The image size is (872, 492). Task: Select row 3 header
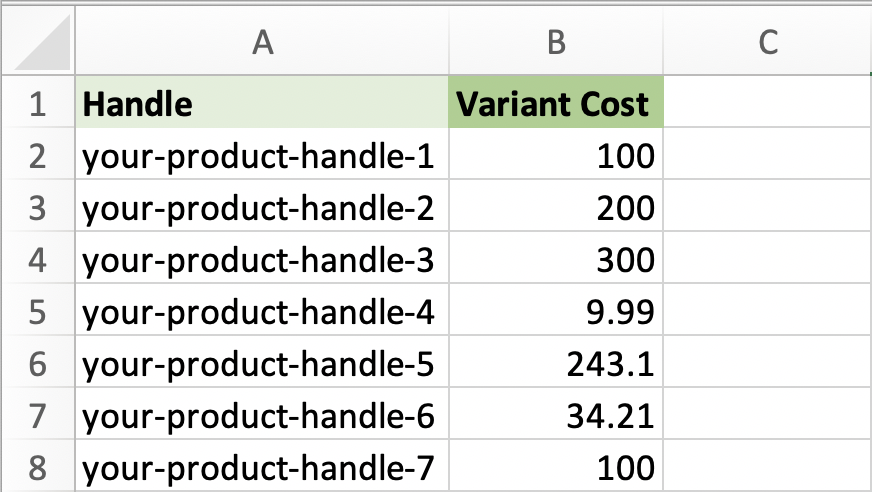[38, 206]
